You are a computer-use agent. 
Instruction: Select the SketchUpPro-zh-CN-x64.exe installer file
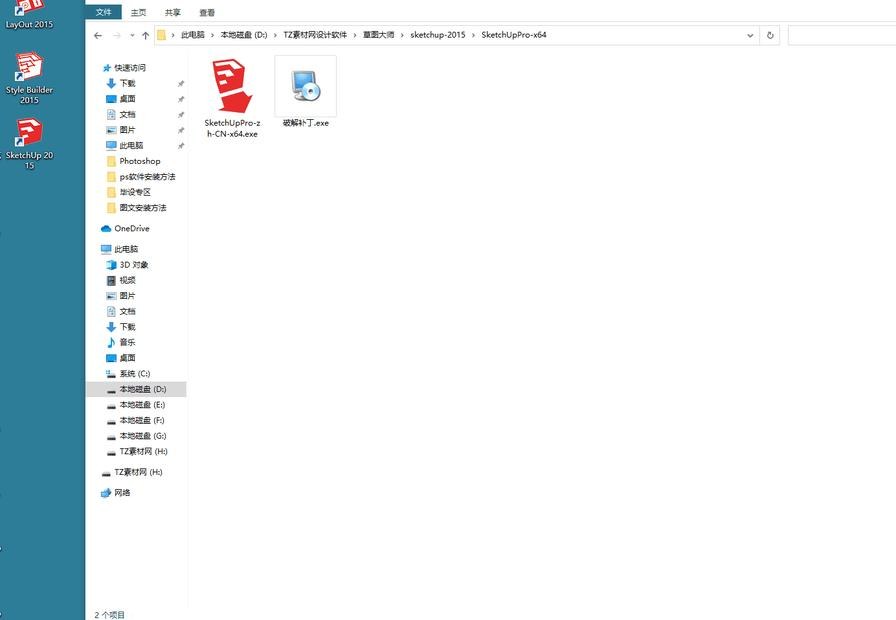click(232, 98)
